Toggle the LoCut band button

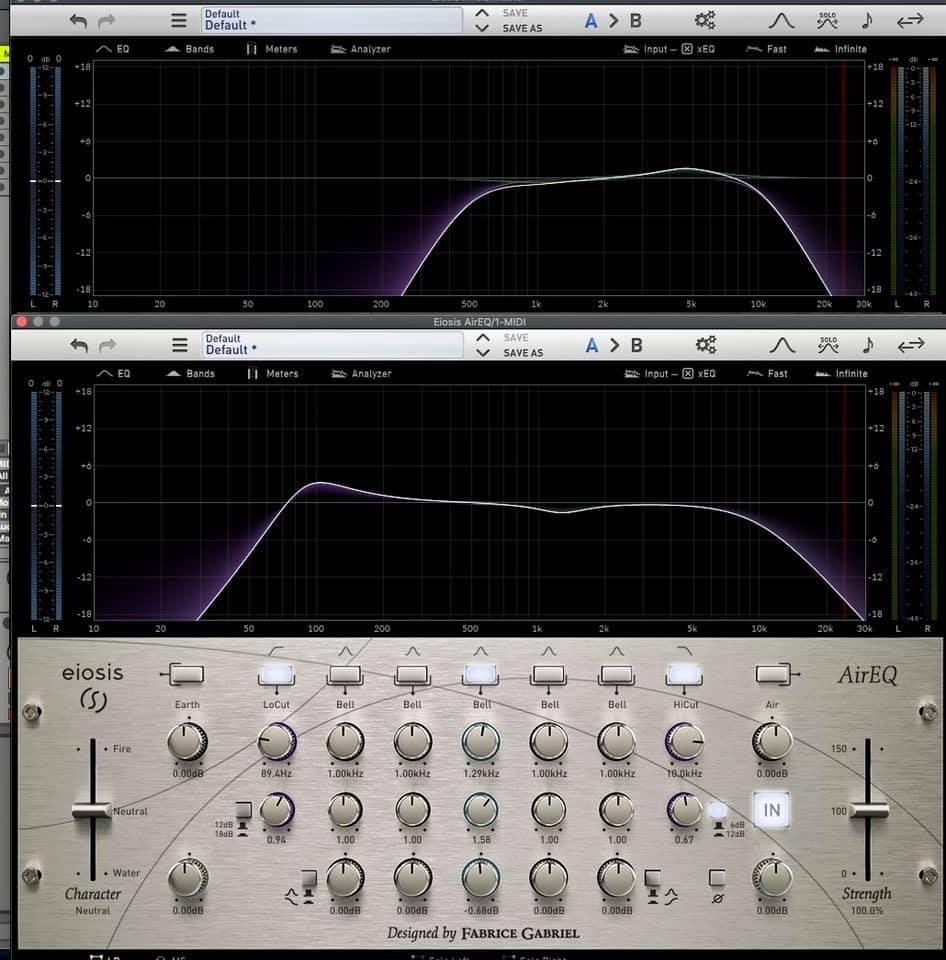pyautogui.click(x=276, y=674)
